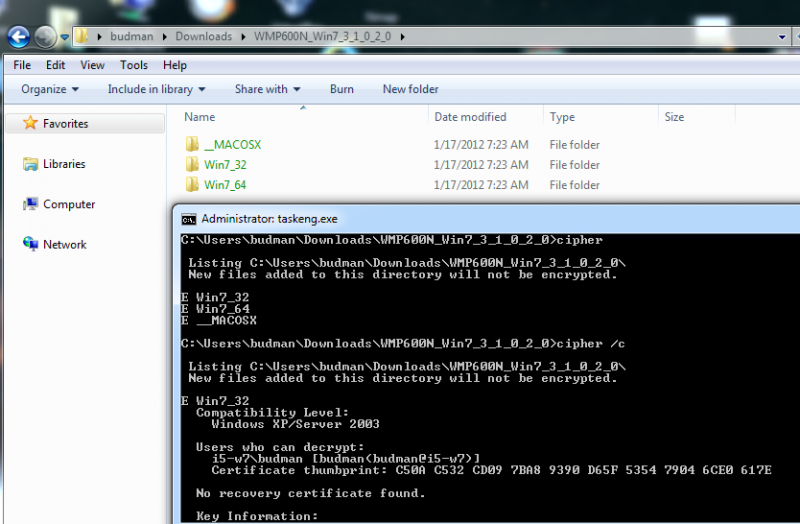Click the Win7_32 folder icon

(192, 164)
